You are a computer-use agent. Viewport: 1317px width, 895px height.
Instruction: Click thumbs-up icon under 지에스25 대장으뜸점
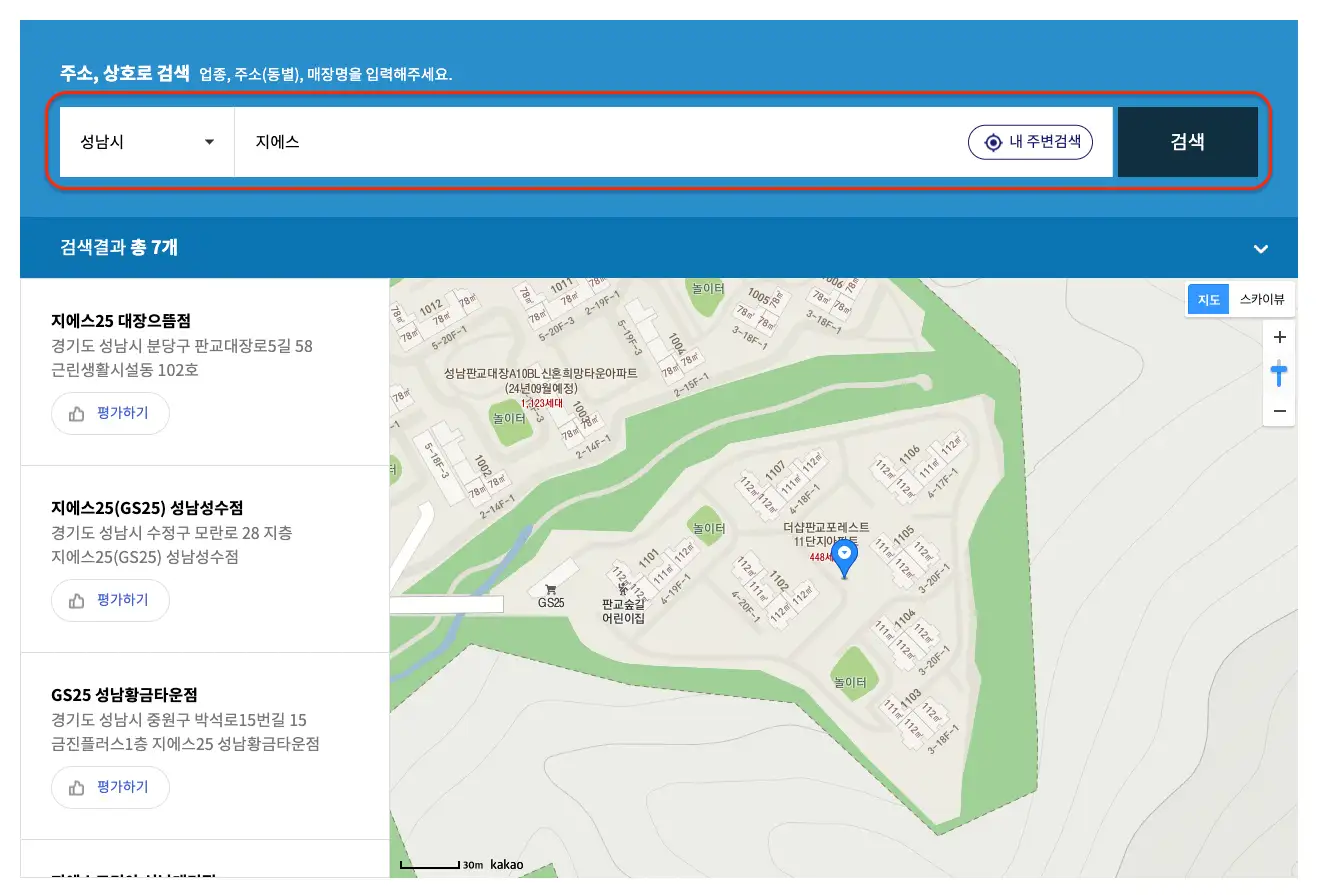76,414
